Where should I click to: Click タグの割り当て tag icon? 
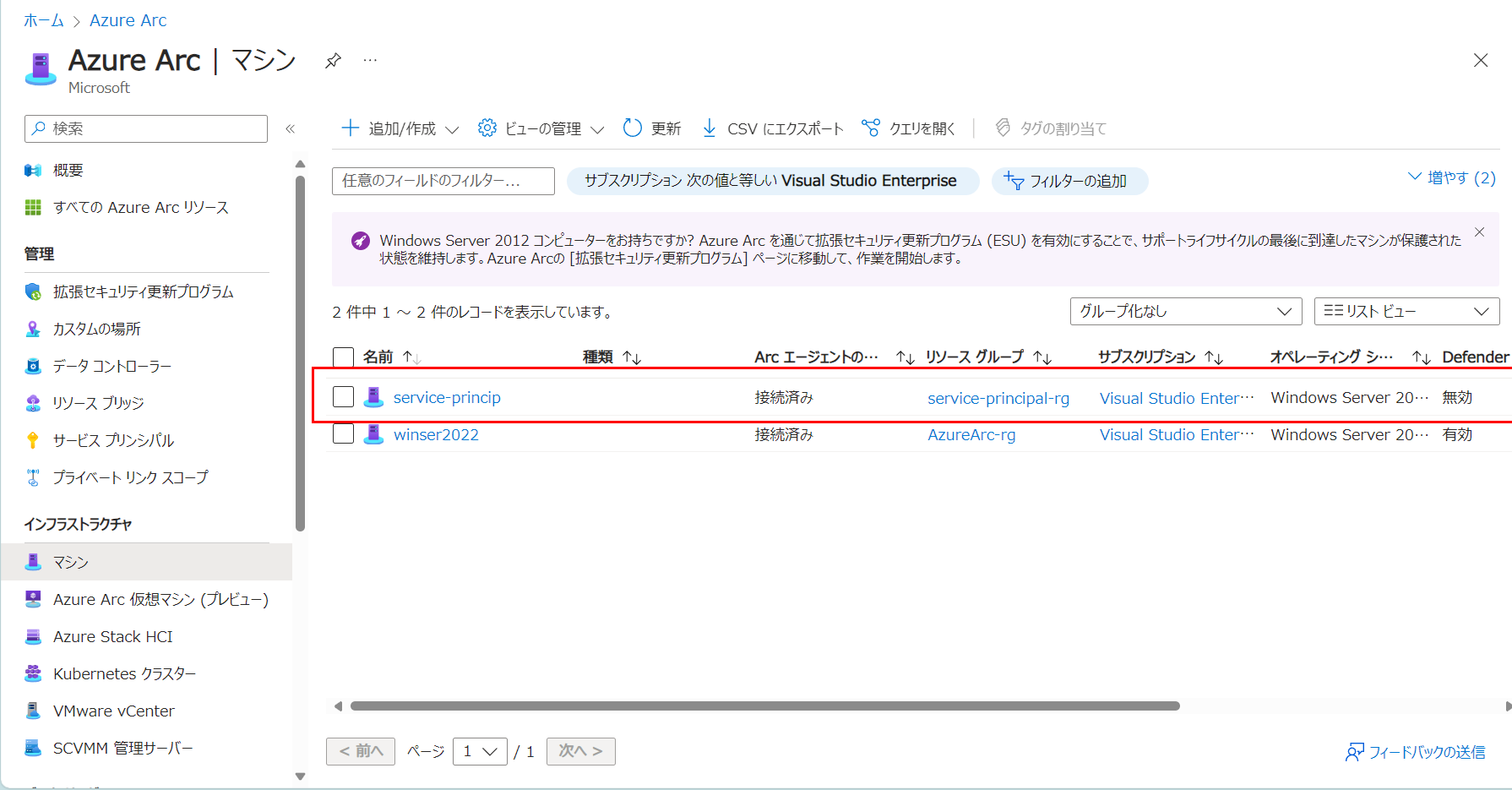[1003, 128]
